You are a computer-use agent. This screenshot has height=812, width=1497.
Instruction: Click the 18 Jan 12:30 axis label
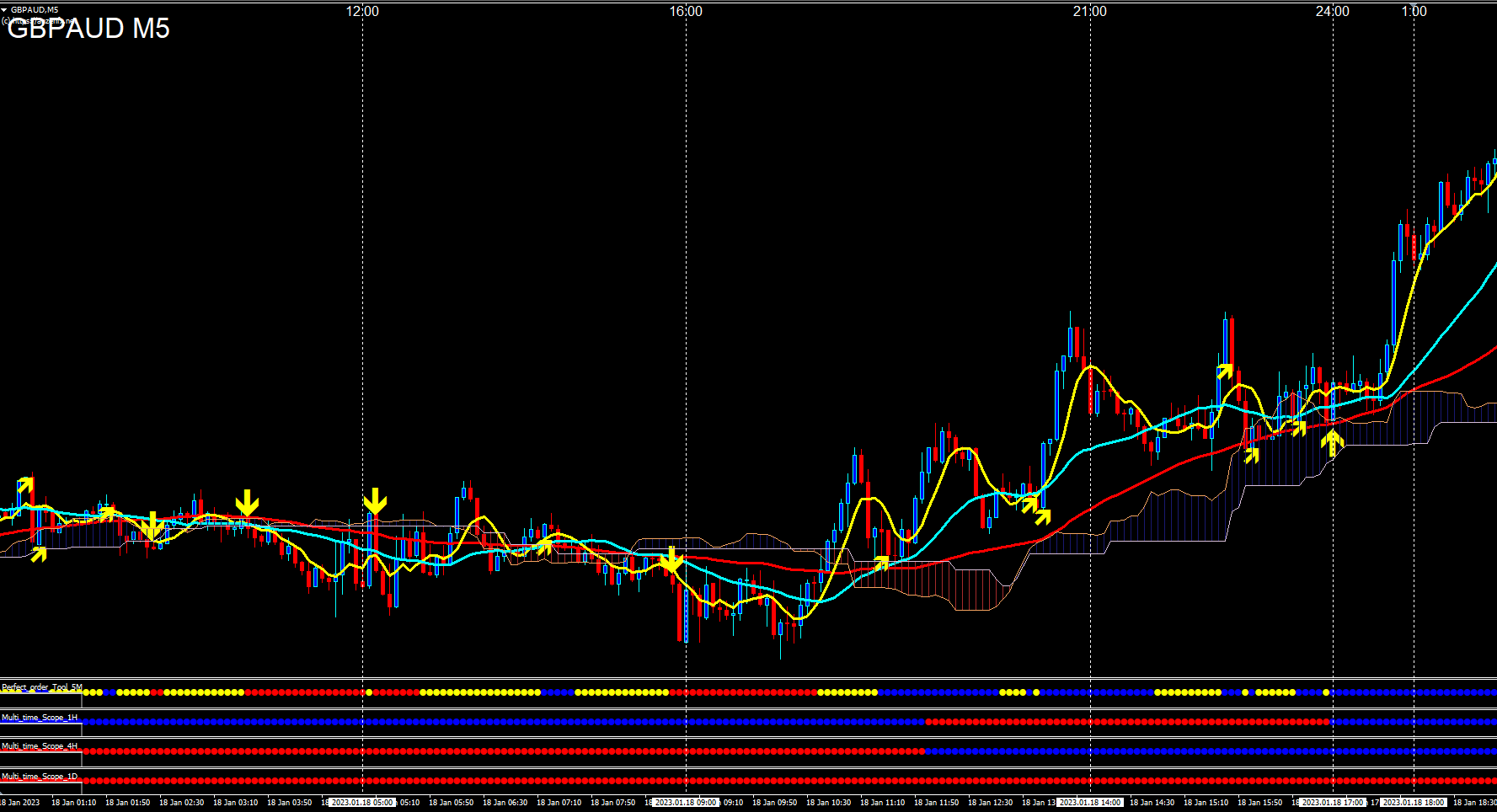click(991, 803)
